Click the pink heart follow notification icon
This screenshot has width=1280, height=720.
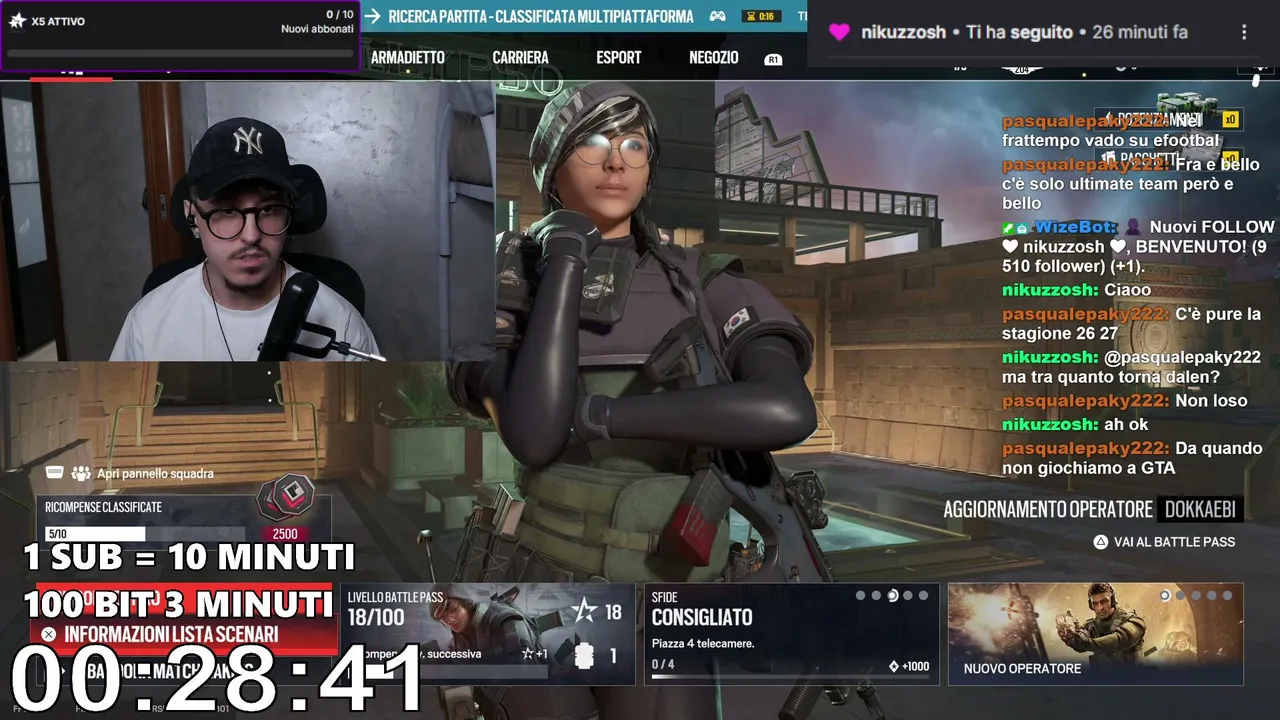tap(840, 32)
